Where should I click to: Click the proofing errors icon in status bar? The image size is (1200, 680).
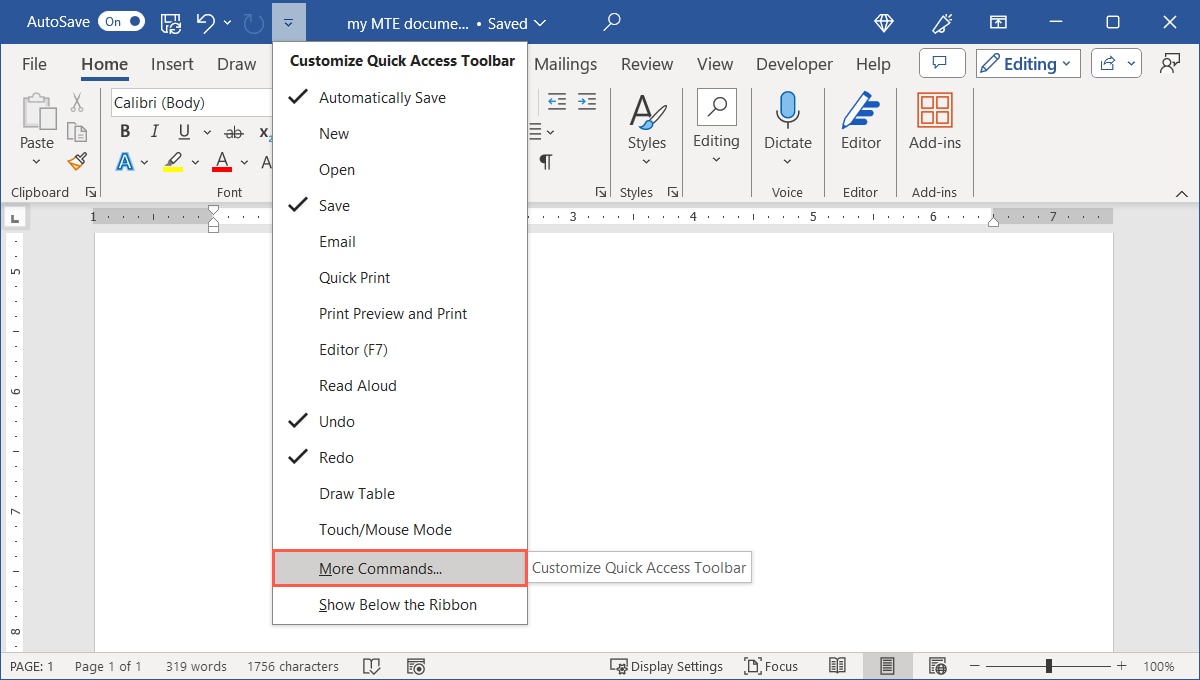pos(371,665)
